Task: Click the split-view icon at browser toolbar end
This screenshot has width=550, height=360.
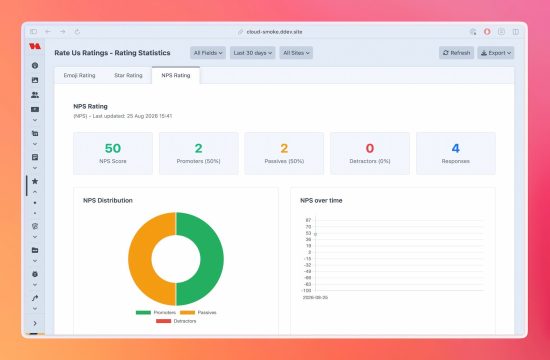Action: [x=516, y=32]
